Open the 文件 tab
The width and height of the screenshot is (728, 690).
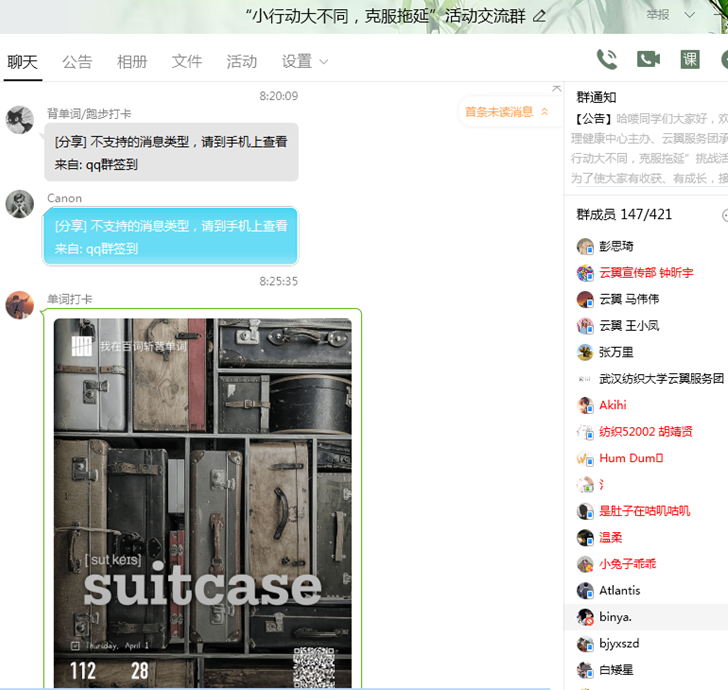click(x=187, y=61)
